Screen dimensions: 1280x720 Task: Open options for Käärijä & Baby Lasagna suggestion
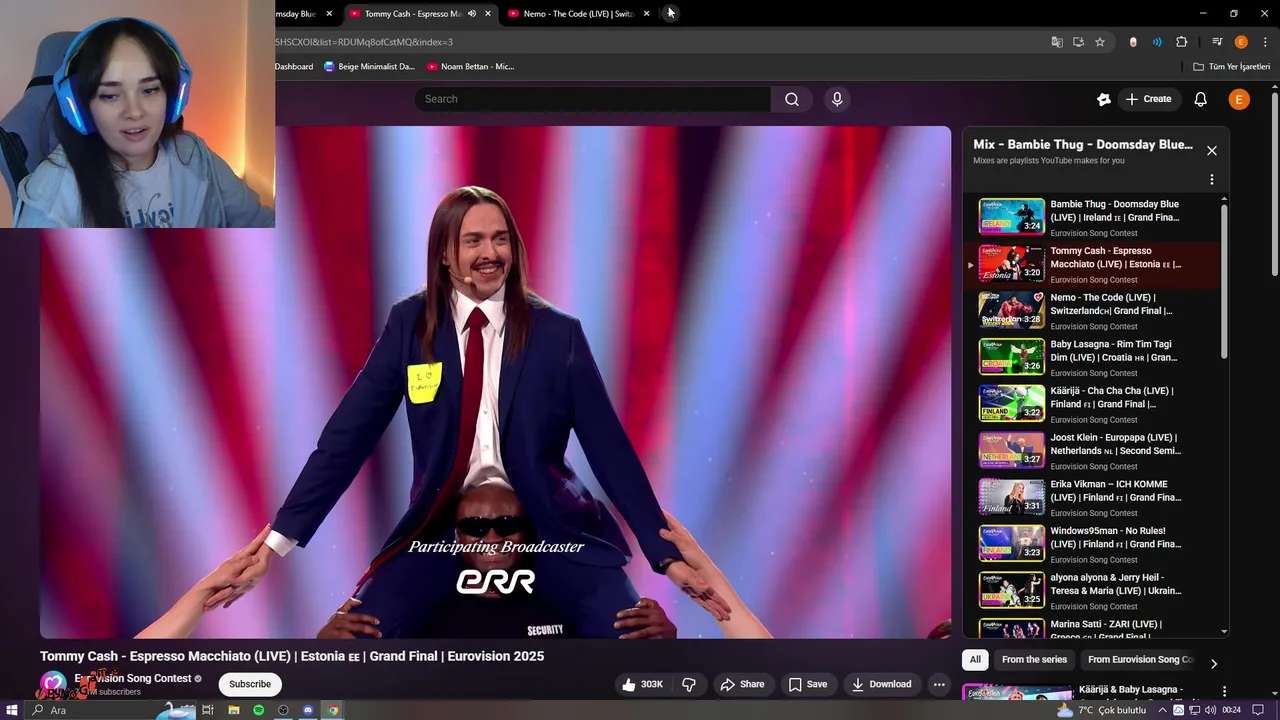point(1224,691)
